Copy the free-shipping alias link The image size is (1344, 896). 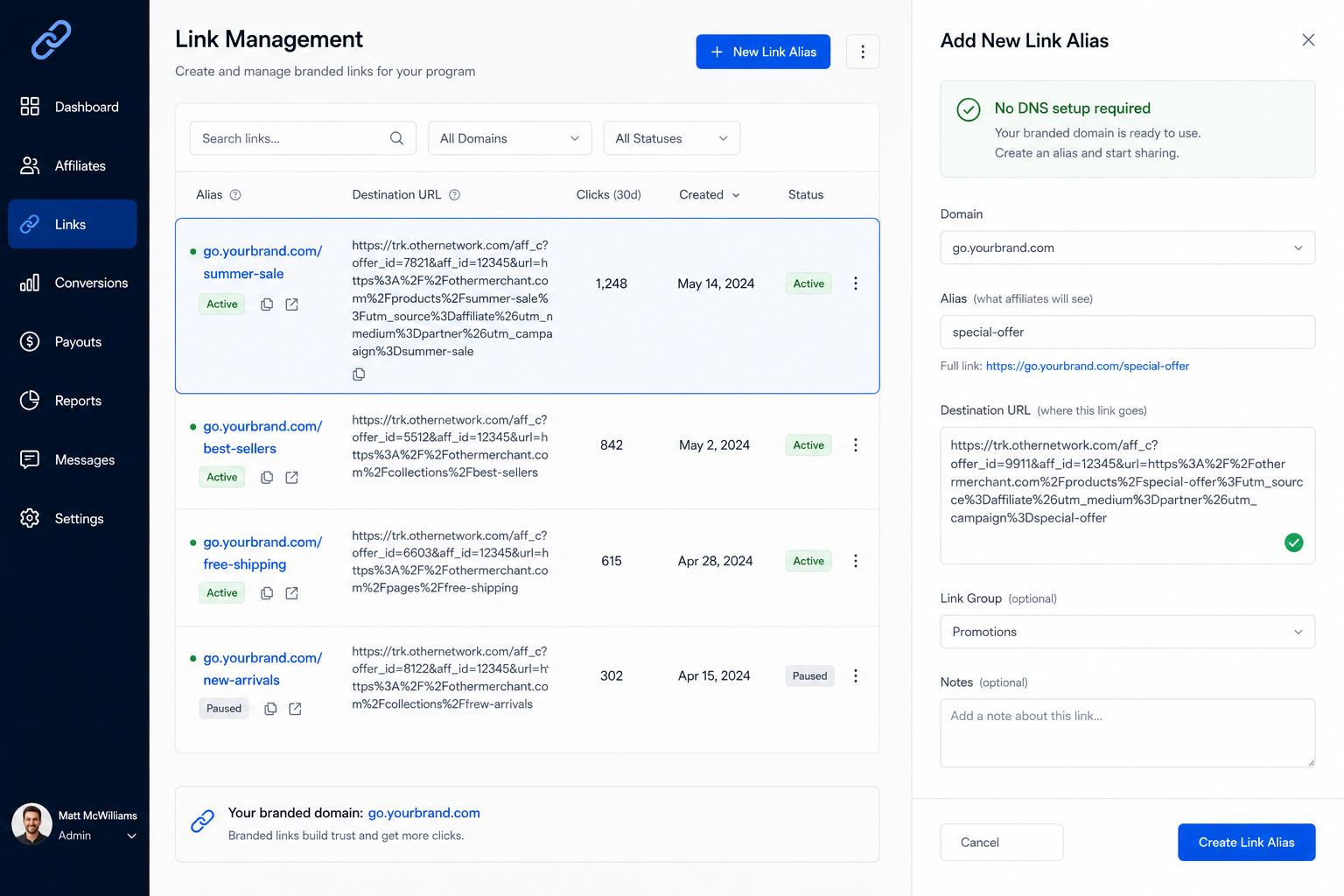(x=267, y=593)
